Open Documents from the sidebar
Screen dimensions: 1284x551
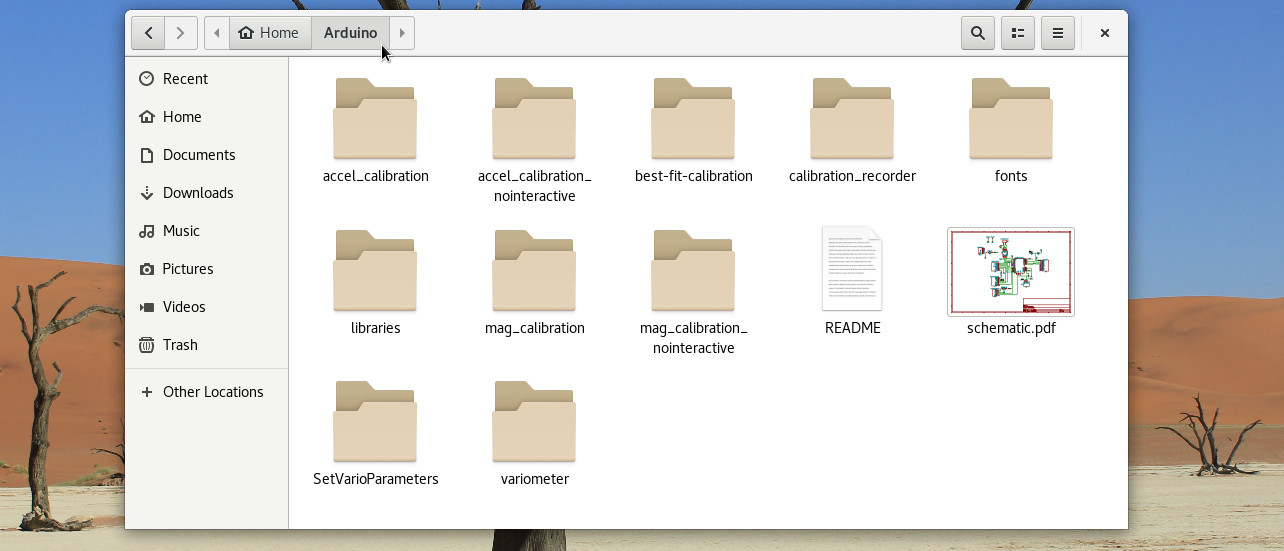click(x=198, y=155)
